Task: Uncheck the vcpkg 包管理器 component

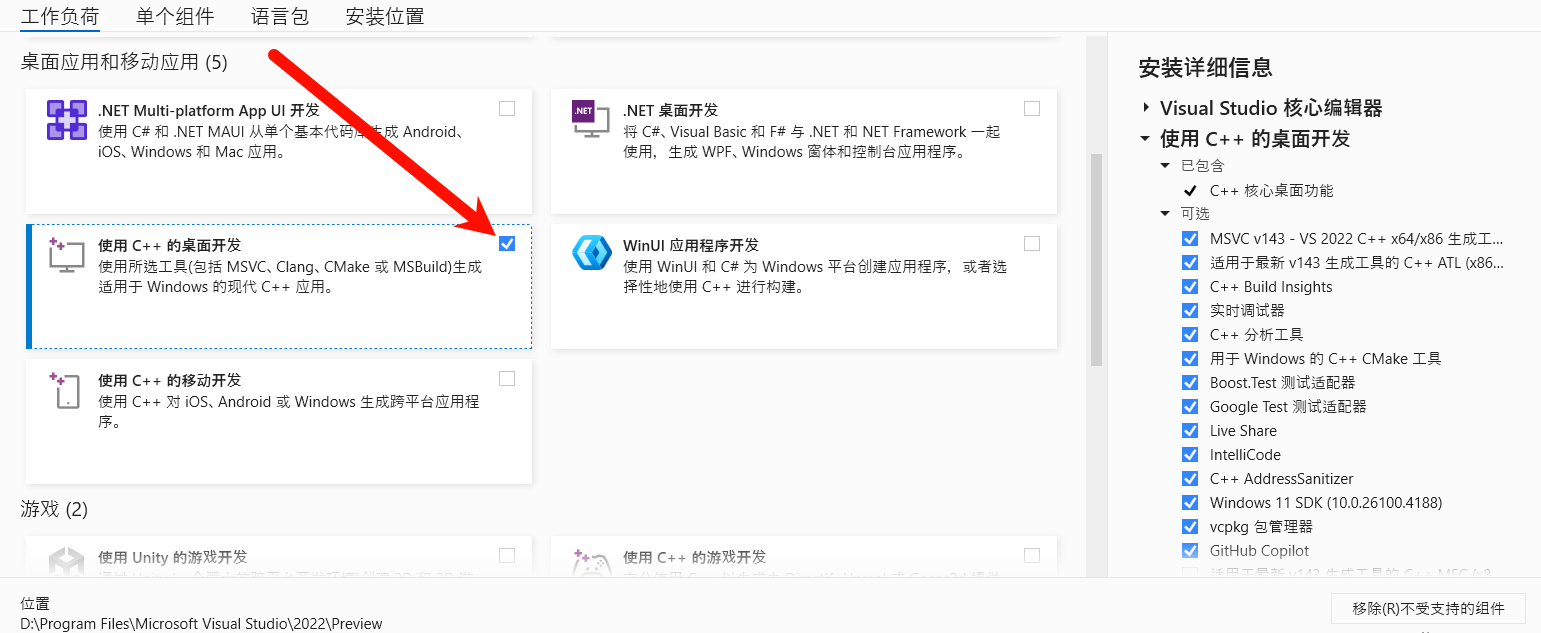Action: (1190, 527)
